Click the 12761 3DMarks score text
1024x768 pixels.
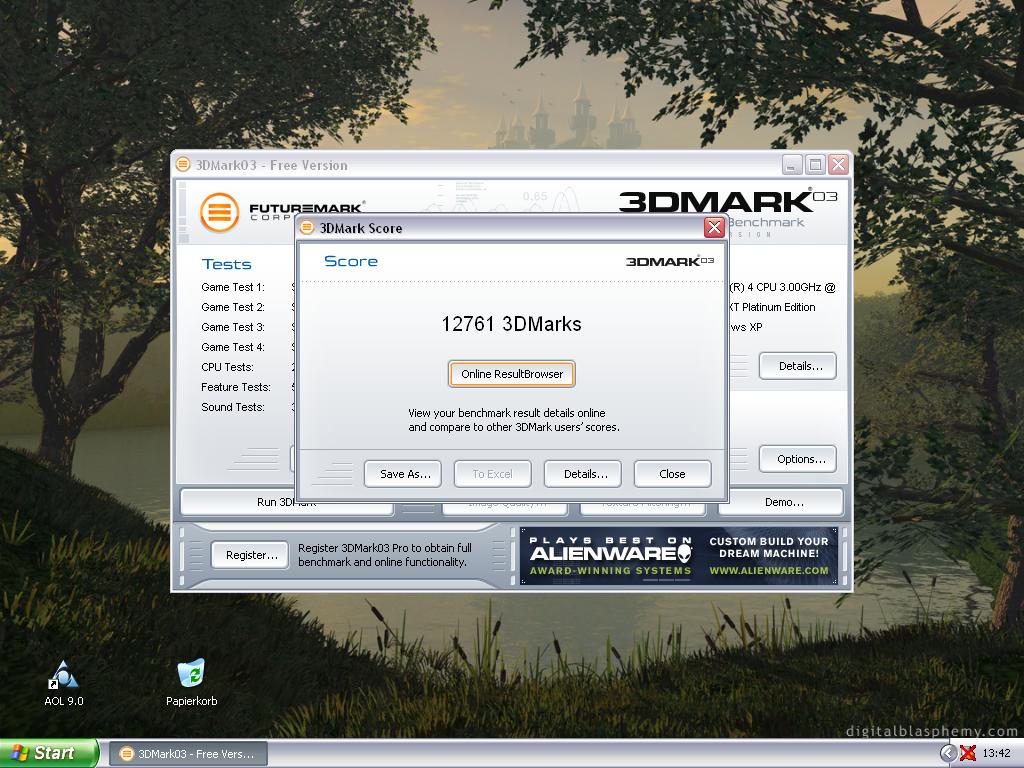(x=511, y=324)
